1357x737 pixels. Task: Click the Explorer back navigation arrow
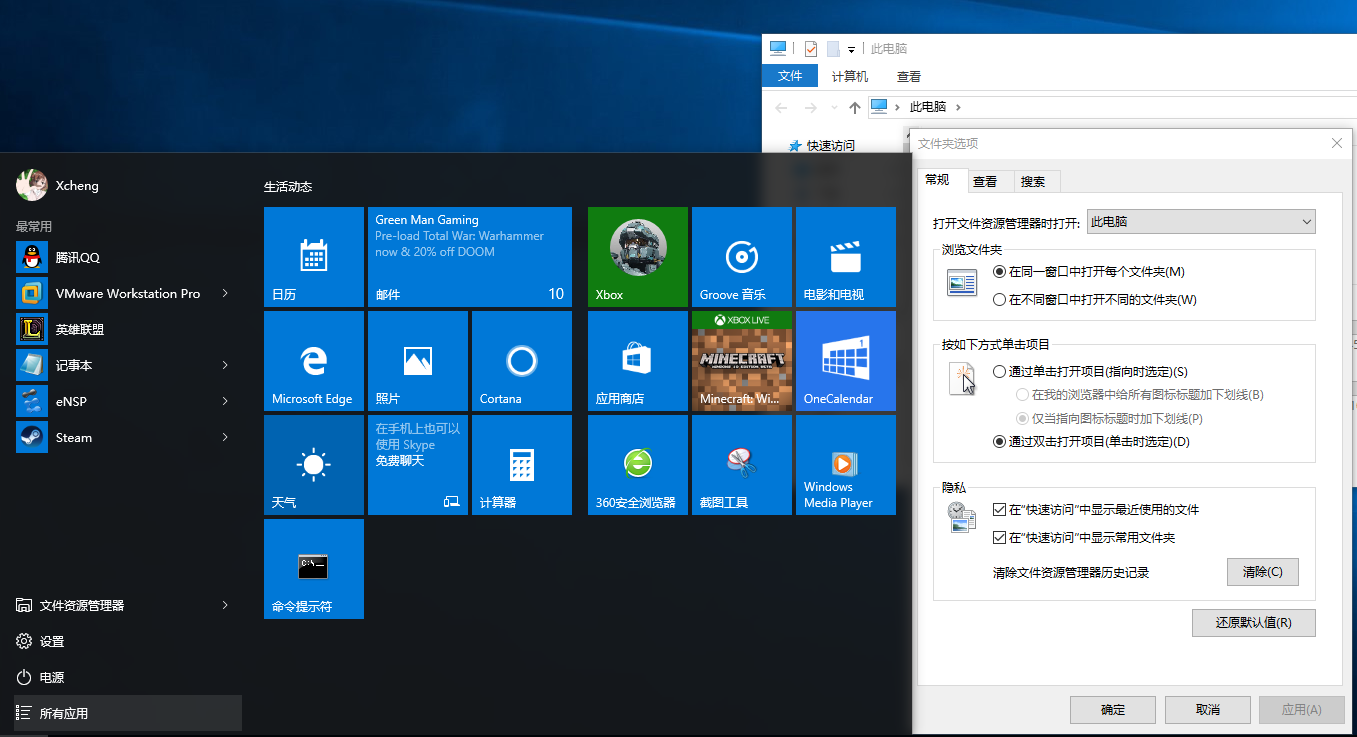(x=781, y=107)
